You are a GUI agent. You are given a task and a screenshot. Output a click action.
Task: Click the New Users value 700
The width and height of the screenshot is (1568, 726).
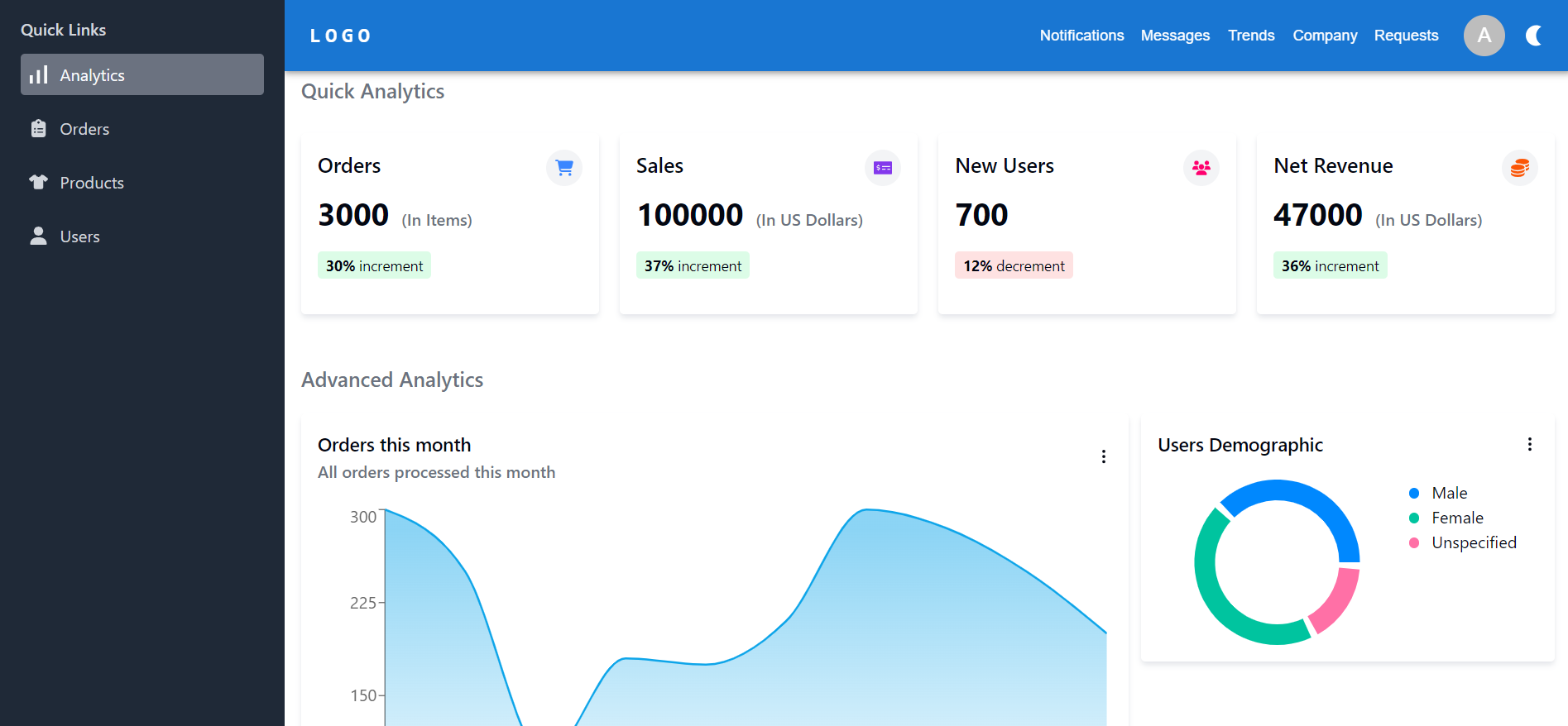pyautogui.click(x=981, y=215)
